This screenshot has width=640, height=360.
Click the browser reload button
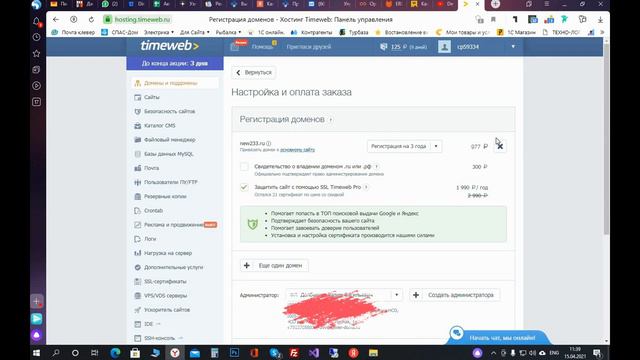pos(91,19)
